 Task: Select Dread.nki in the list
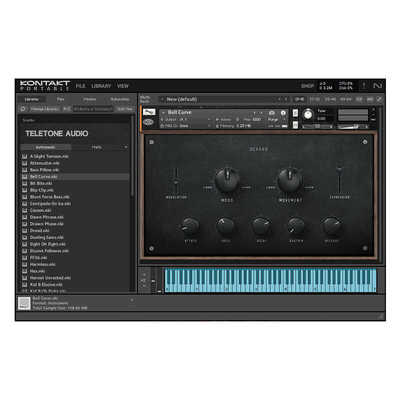[x=75, y=231]
